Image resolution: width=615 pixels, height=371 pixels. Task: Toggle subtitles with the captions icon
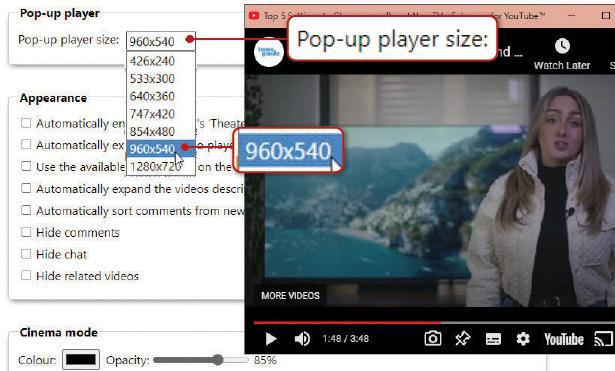pos(493,339)
